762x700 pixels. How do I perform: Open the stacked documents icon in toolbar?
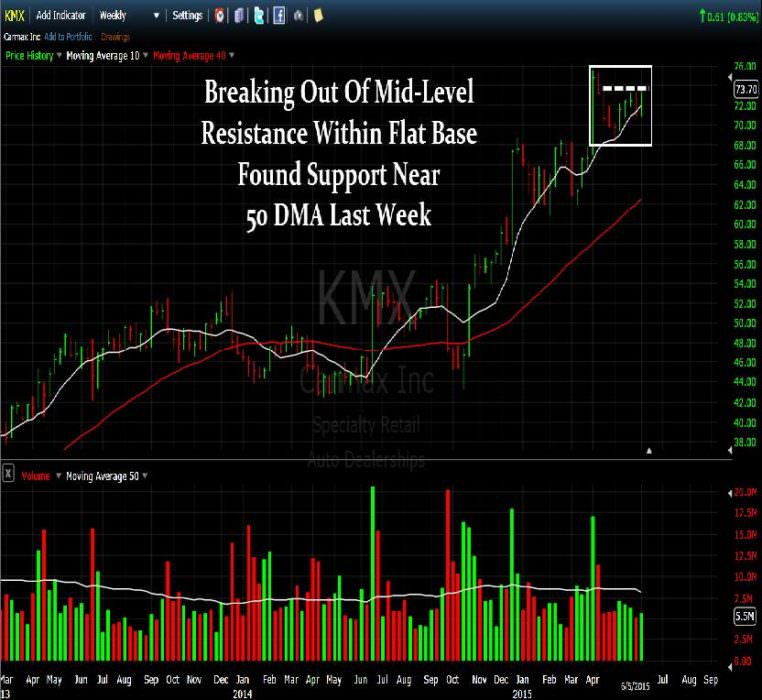(239, 16)
